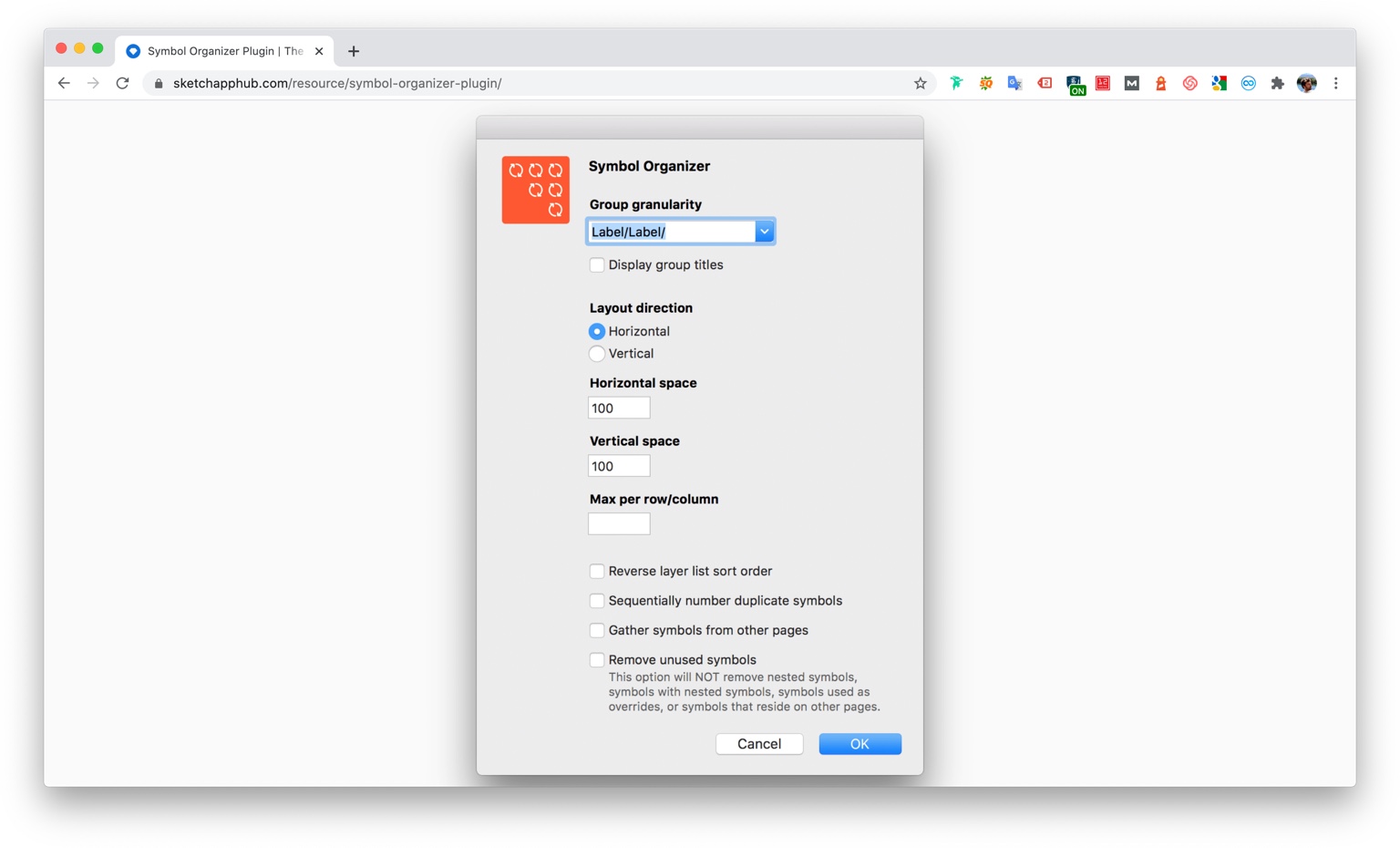Click the Label/Label/ granularity field
The height and width of the screenshot is (848, 1400).
pyautogui.click(x=672, y=232)
